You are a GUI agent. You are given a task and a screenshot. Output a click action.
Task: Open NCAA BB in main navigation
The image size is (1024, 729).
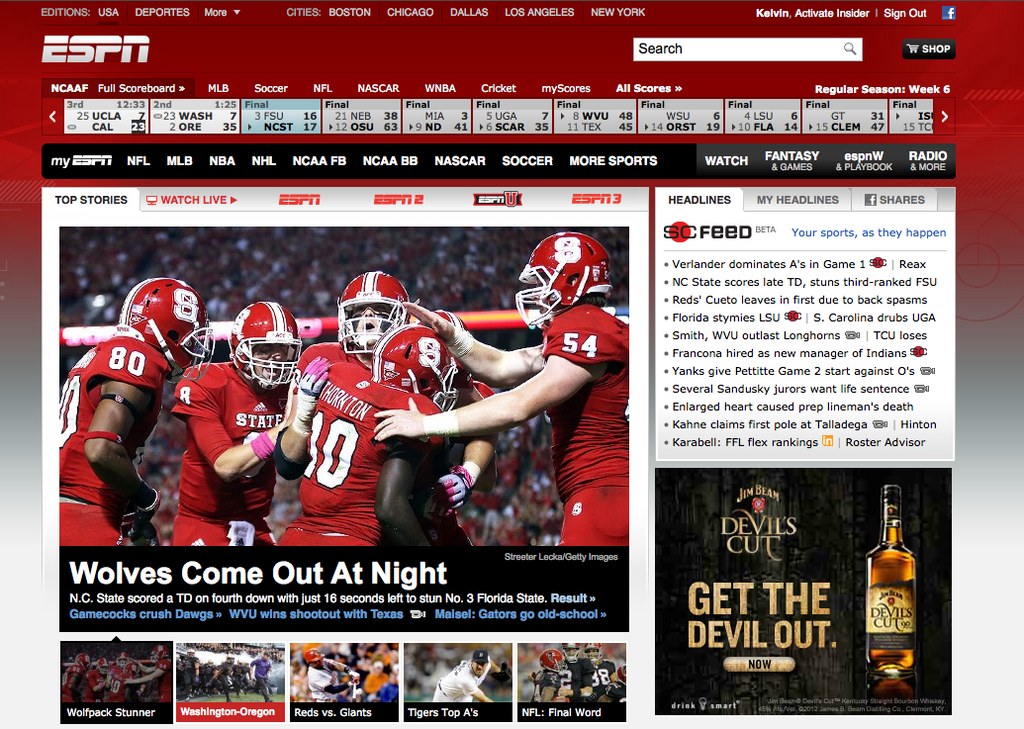pyautogui.click(x=390, y=161)
